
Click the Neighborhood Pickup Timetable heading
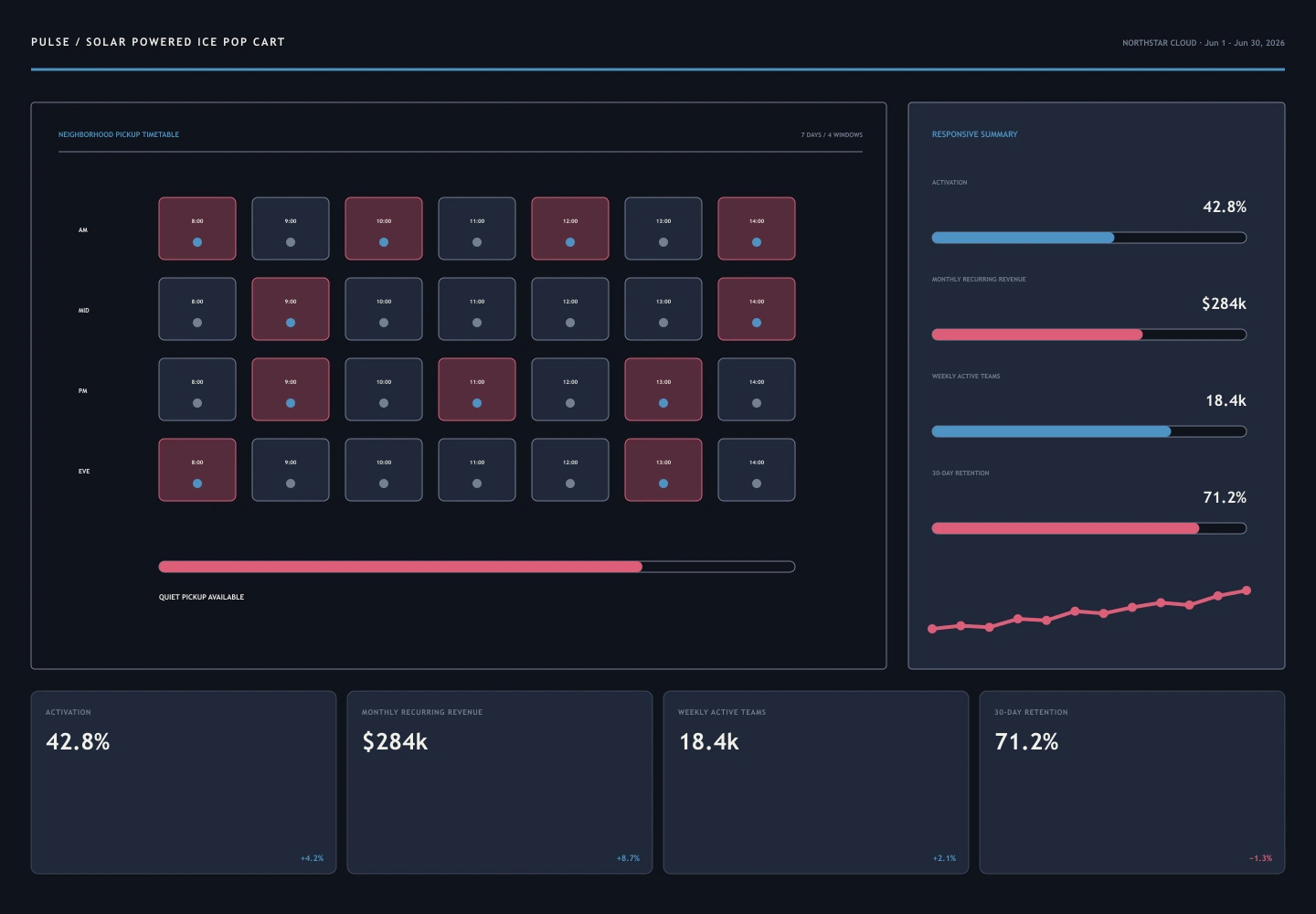(x=119, y=134)
